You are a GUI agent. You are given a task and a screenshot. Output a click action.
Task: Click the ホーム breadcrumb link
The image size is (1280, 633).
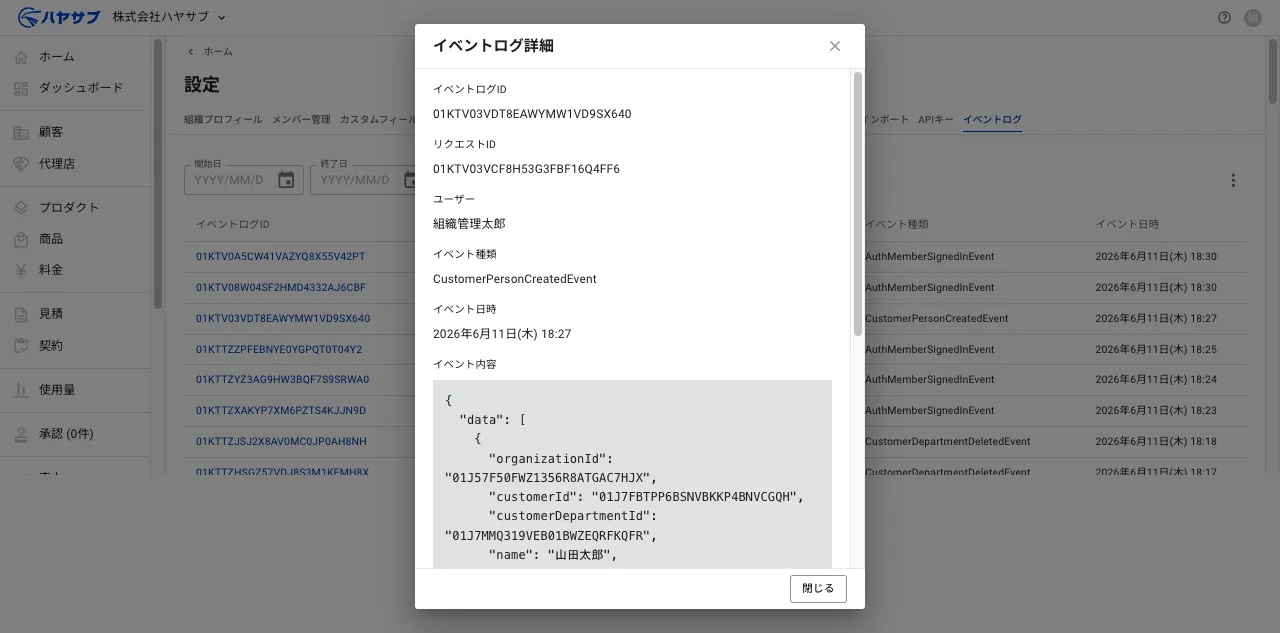pos(218,51)
